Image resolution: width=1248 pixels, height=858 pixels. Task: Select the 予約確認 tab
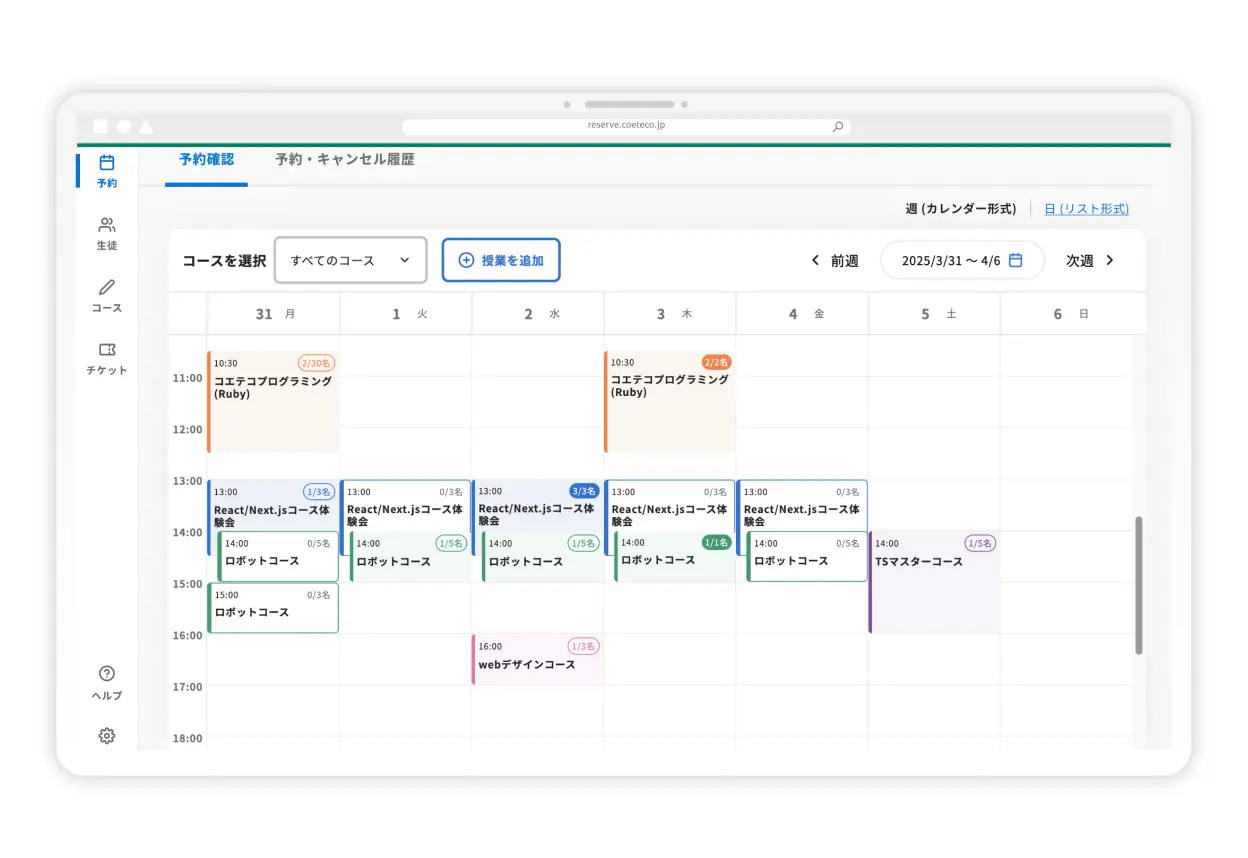(x=205, y=159)
